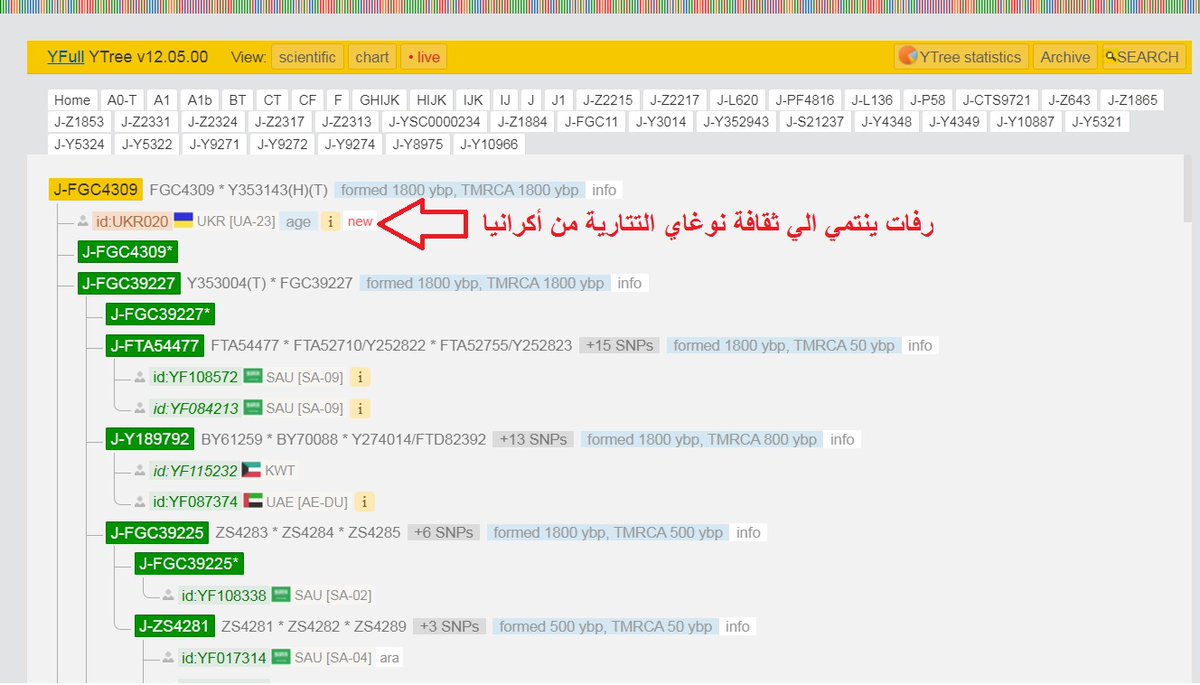Open the Archive page
This screenshot has width=1200, height=685.
1065,57
